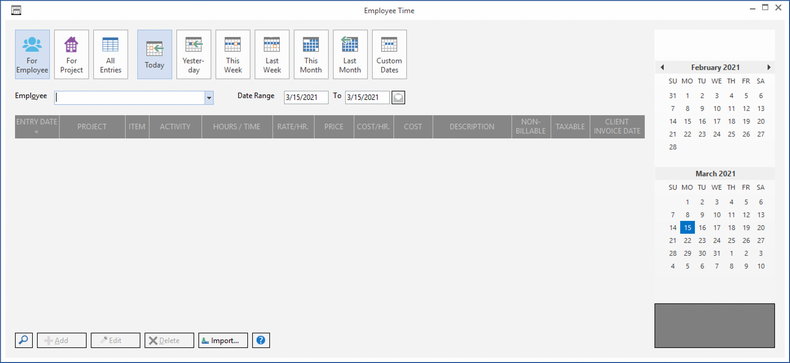Open the search magnifier button
This screenshot has height=363, width=790.
click(24, 340)
